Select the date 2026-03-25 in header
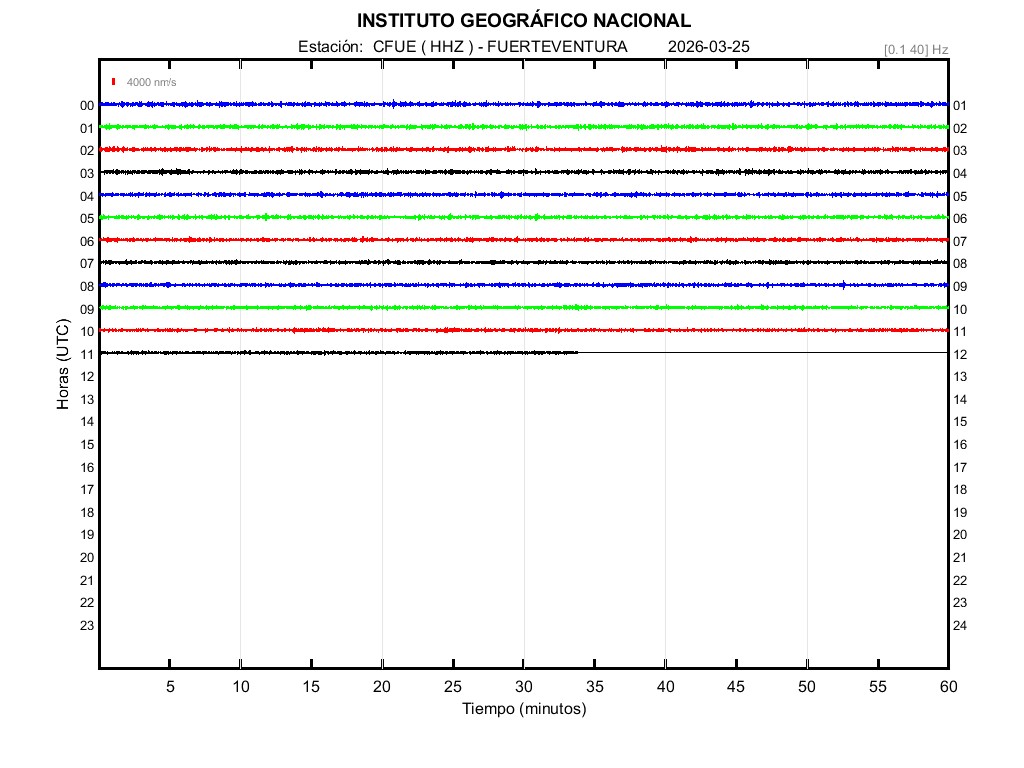1024x768 pixels. tap(708, 47)
